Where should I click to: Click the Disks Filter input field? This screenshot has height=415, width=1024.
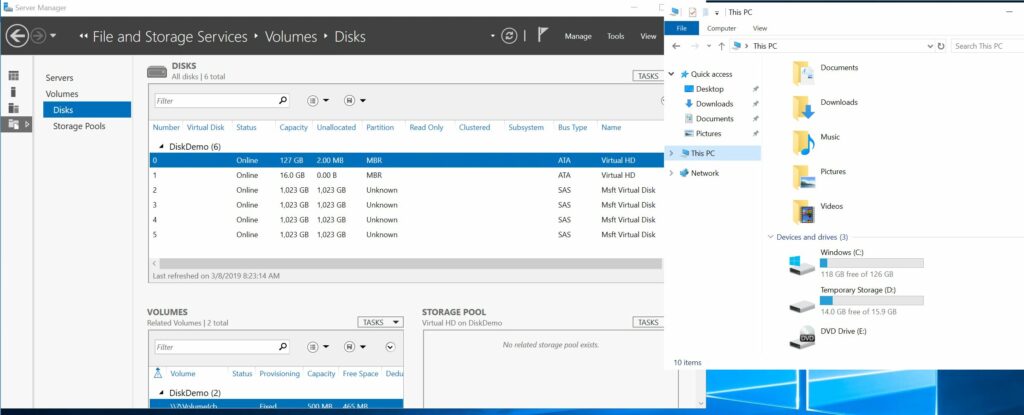pyautogui.click(x=214, y=101)
